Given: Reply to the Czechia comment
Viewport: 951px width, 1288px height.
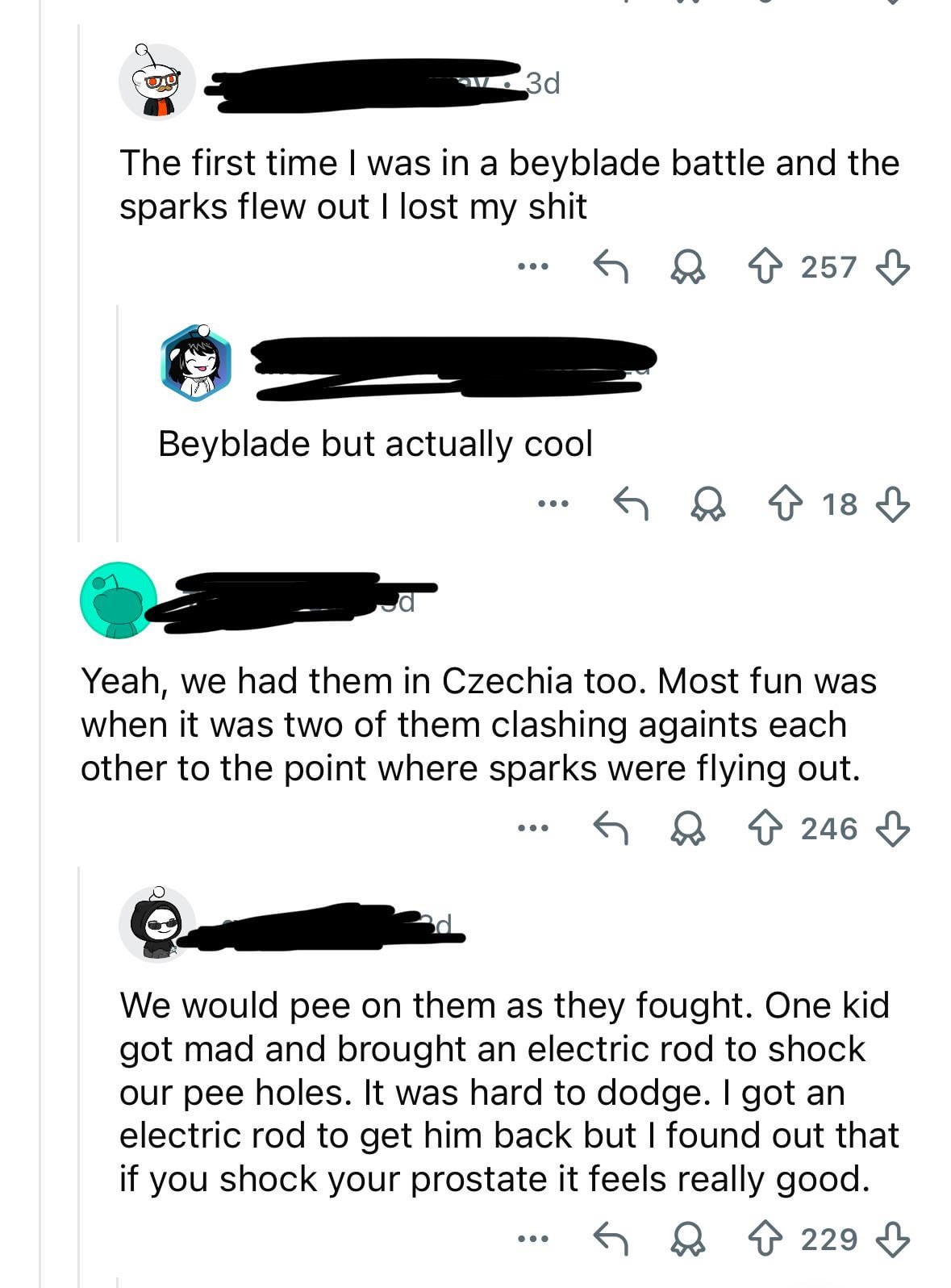Looking at the screenshot, I should 611,828.
